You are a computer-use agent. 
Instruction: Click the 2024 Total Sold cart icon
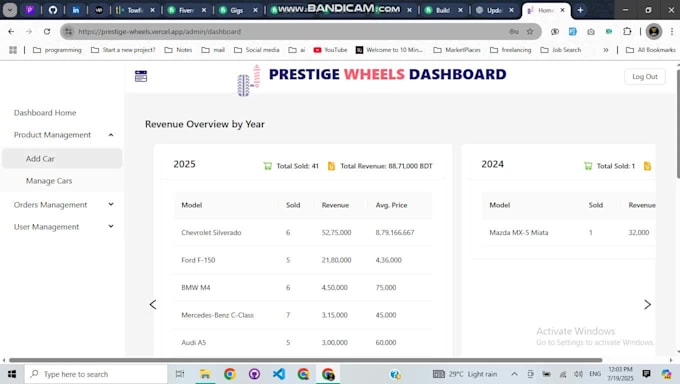pos(588,166)
